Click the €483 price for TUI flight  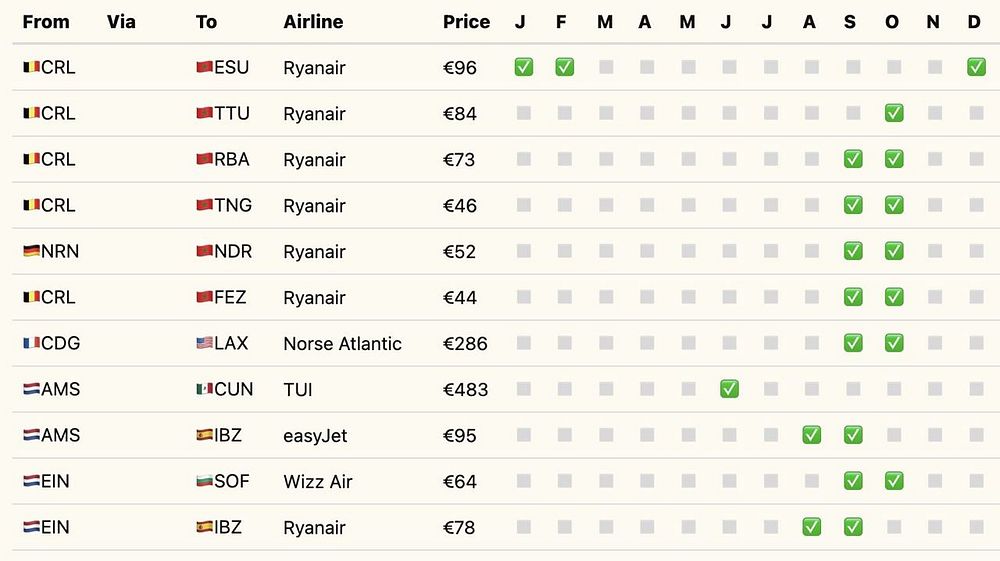[465, 390]
